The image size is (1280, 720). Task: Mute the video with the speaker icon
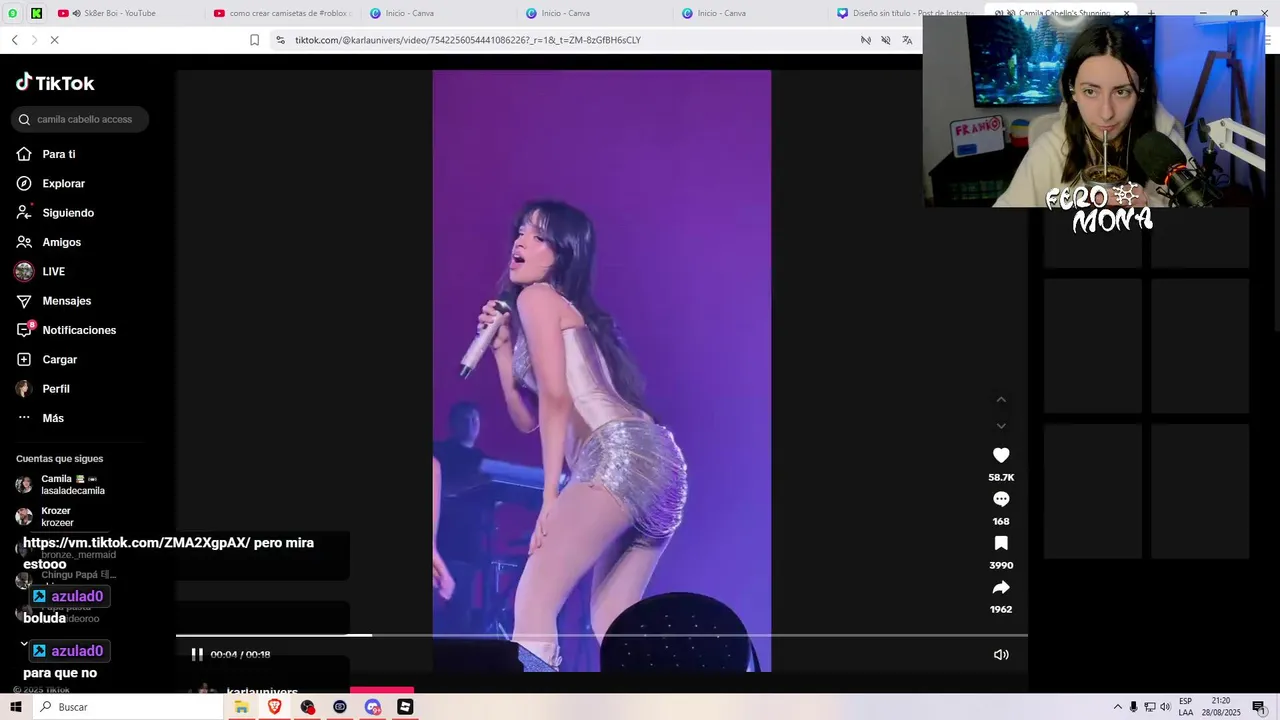tap(1001, 654)
